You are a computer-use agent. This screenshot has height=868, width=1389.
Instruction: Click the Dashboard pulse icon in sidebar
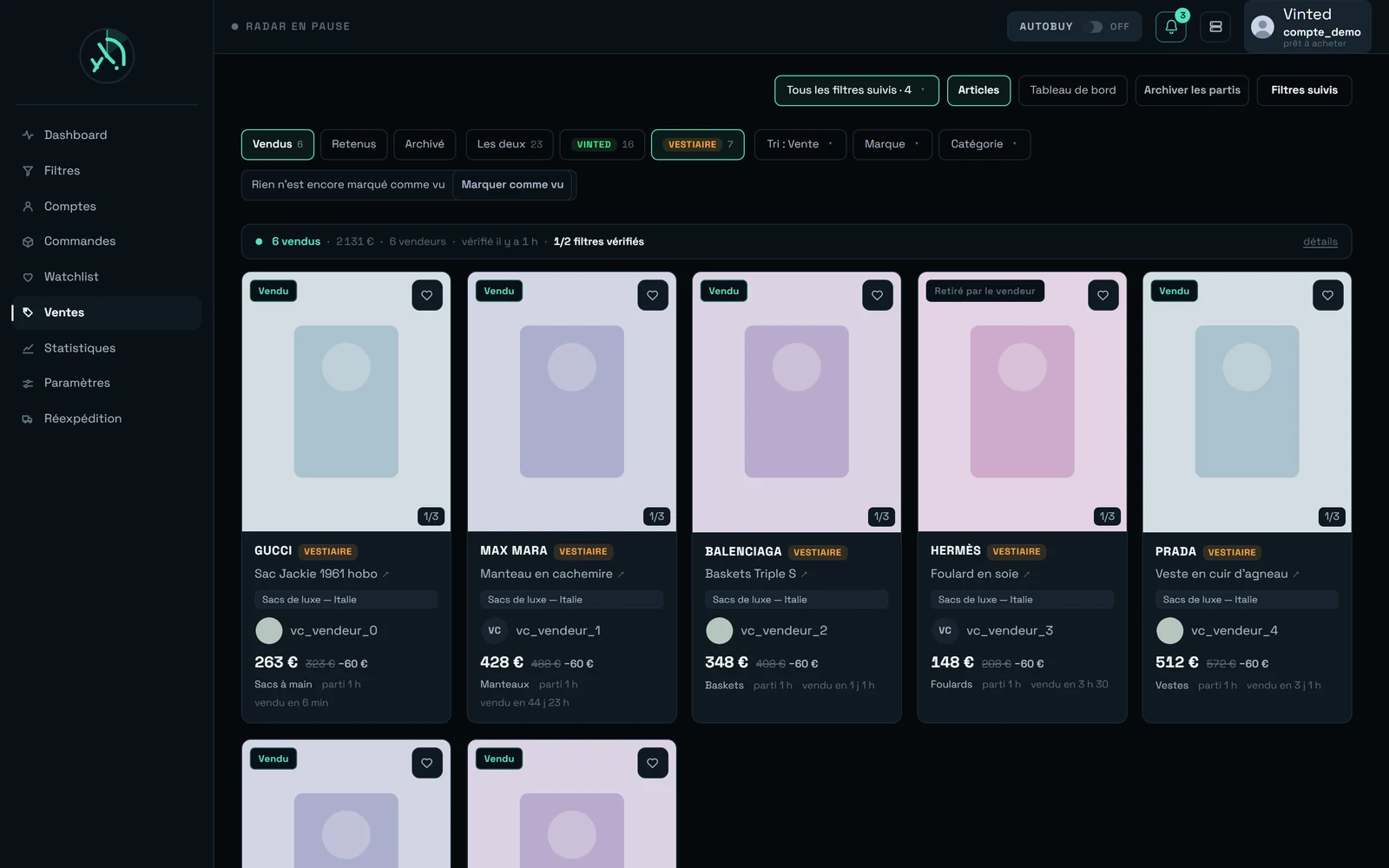tap(28, 135)
